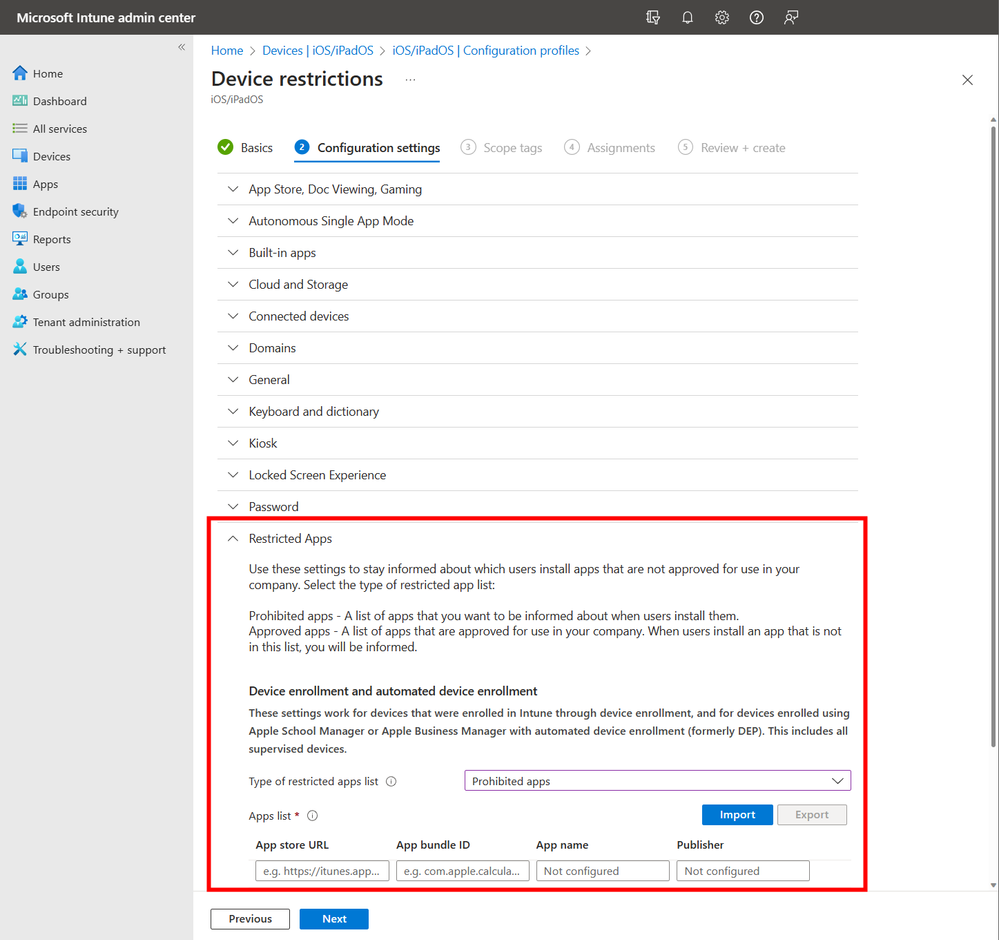Viewport: 999px width, 940px height.
Task: Expand the Built-in apps section
Action: (x=538, y=253)
